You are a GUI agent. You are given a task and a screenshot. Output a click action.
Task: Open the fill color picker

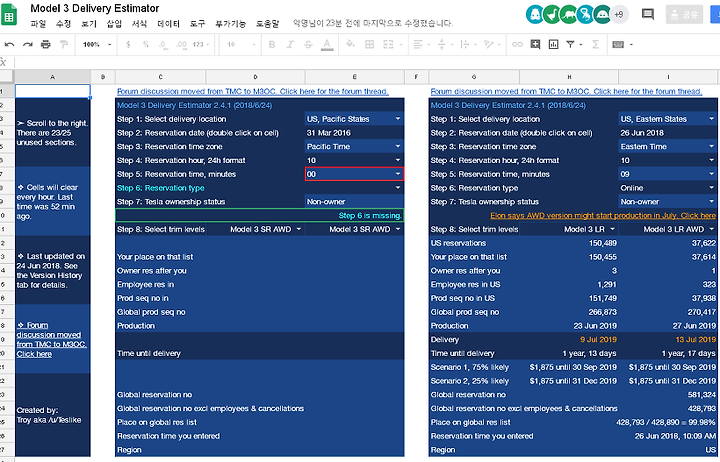click(350, 45)
